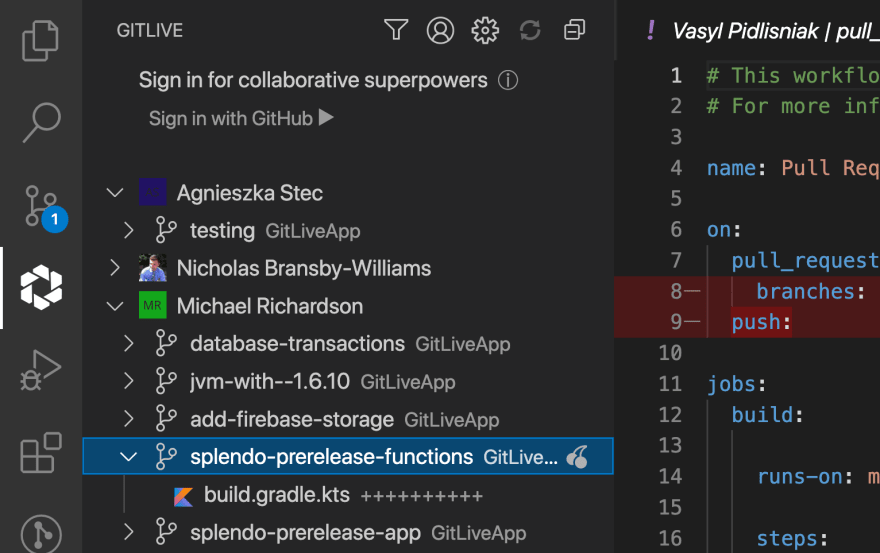This screenshot has height=553, width=880.
Task: Click 'steps:' key in editor
Action: coord(792,538)
